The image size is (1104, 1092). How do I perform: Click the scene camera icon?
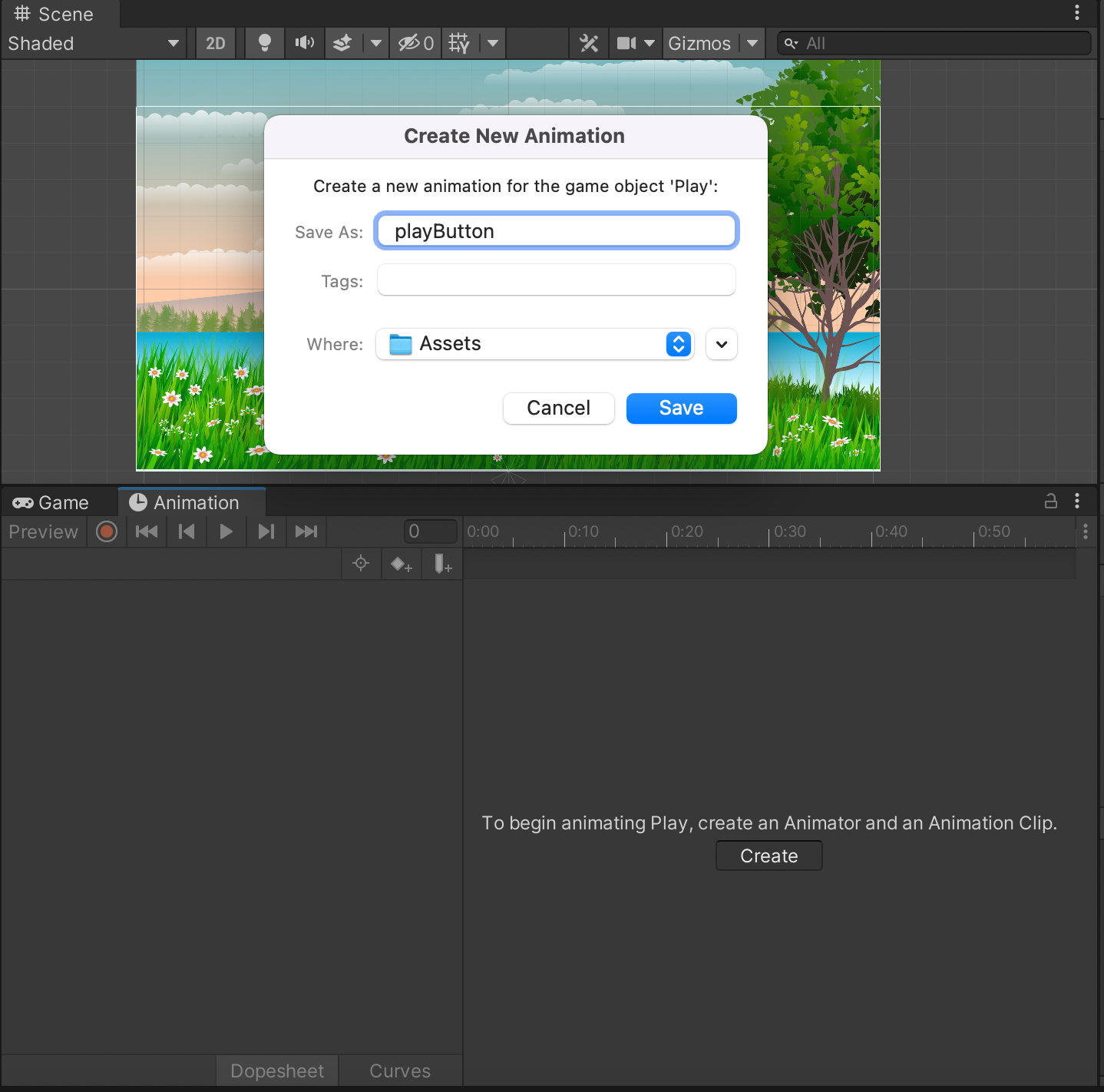click(x=626, y=43)
